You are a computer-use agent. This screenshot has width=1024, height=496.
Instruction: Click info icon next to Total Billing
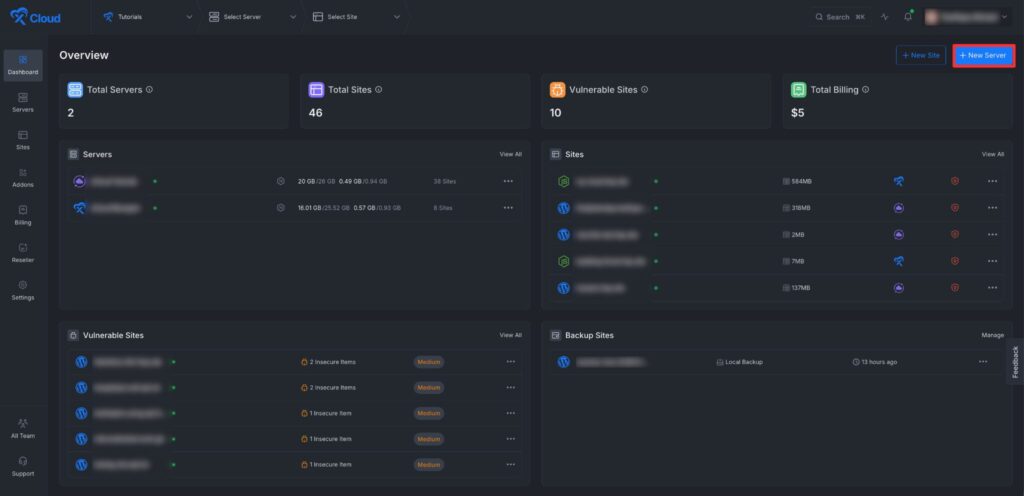pos(866,89)
